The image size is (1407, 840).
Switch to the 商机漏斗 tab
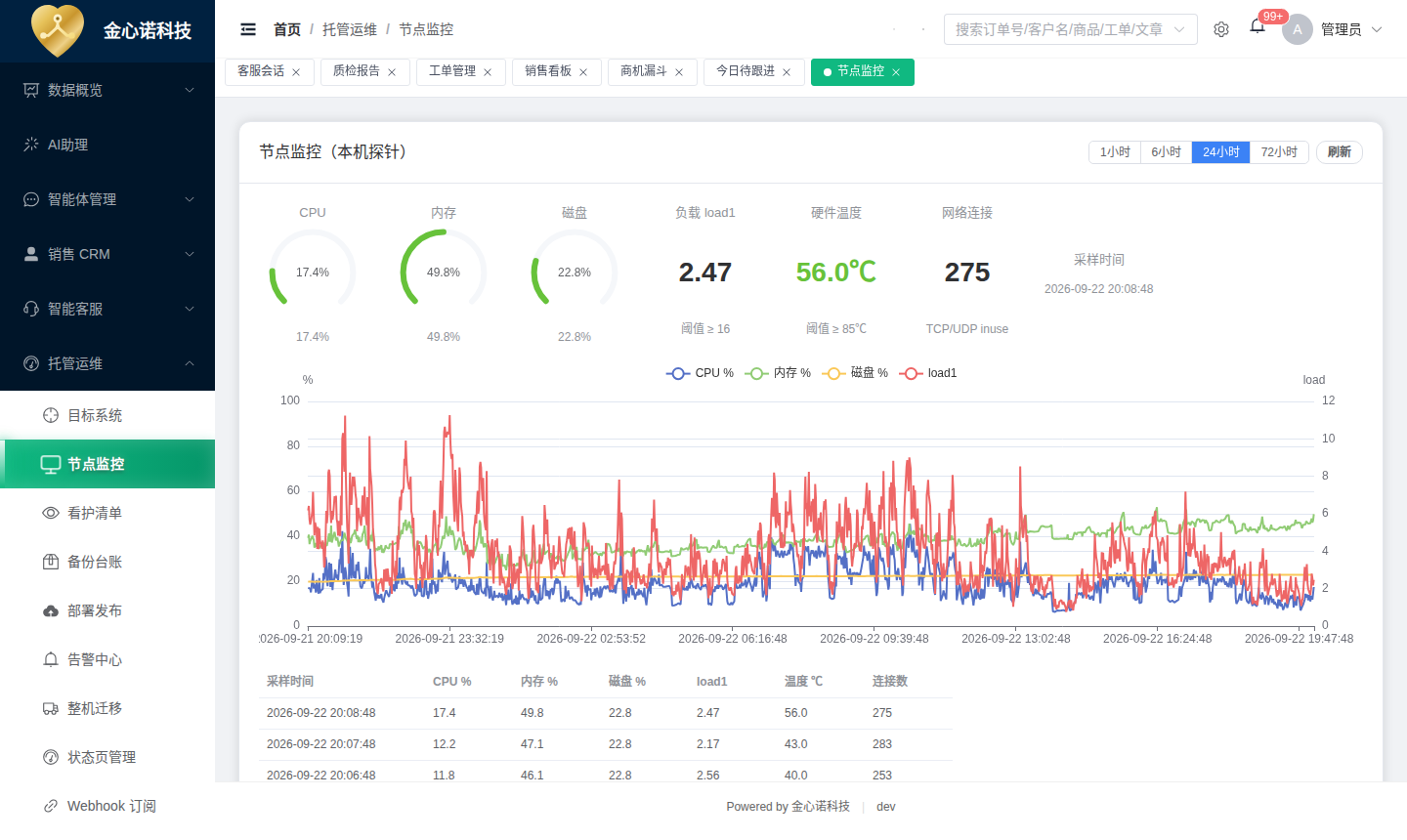652,72
